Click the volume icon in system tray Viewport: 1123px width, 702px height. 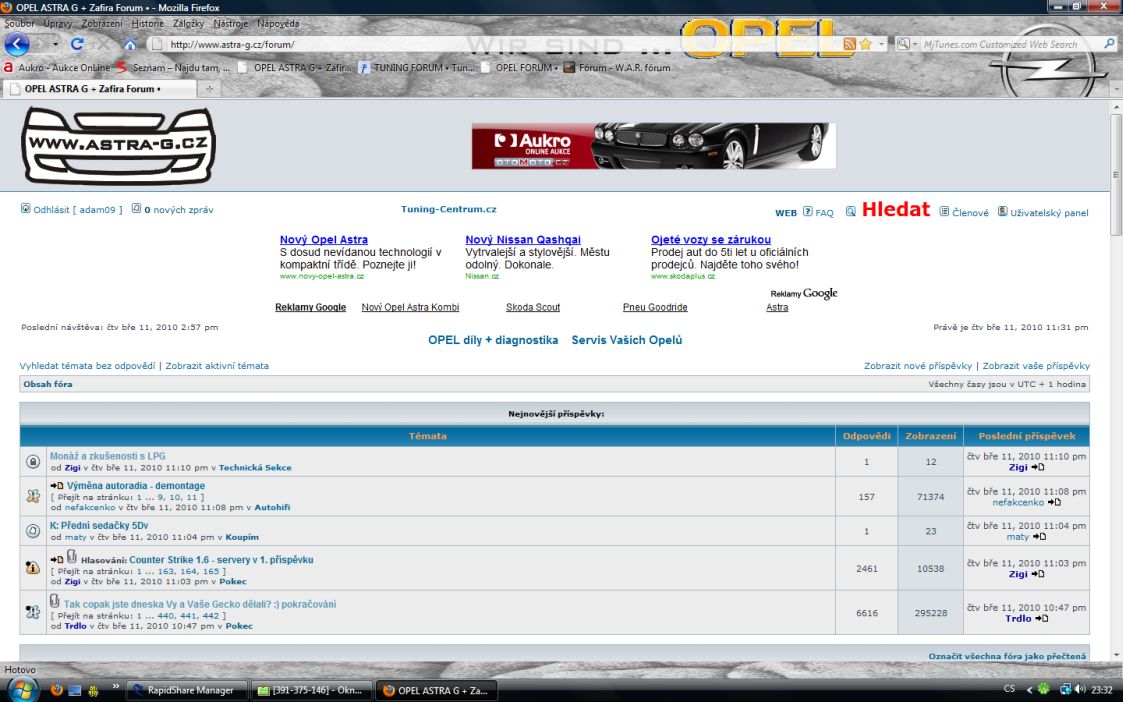[x=1080, y=690]
